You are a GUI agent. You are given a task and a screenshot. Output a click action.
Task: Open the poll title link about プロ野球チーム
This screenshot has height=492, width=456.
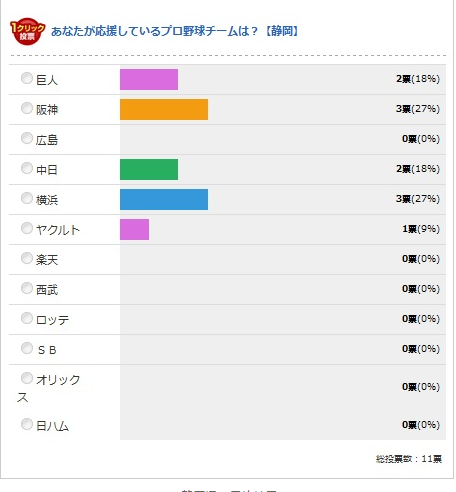coord(175,31)
